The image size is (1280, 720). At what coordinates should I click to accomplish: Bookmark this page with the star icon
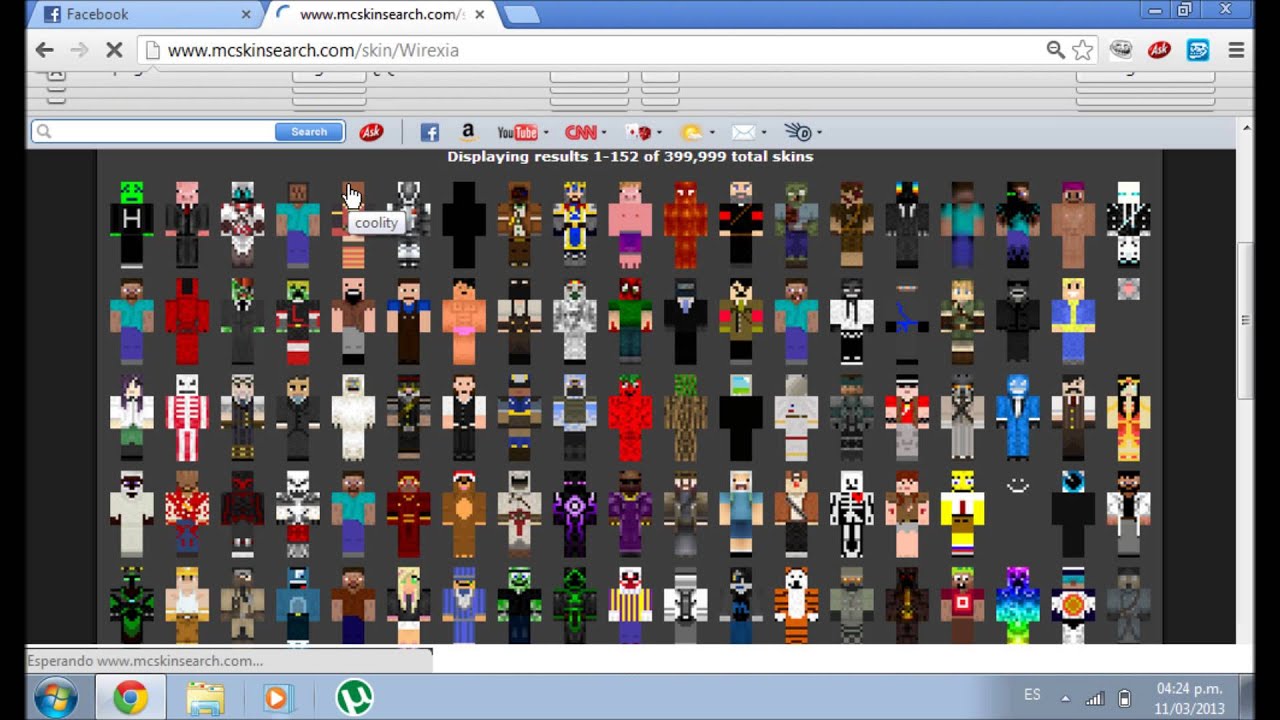1082,50
